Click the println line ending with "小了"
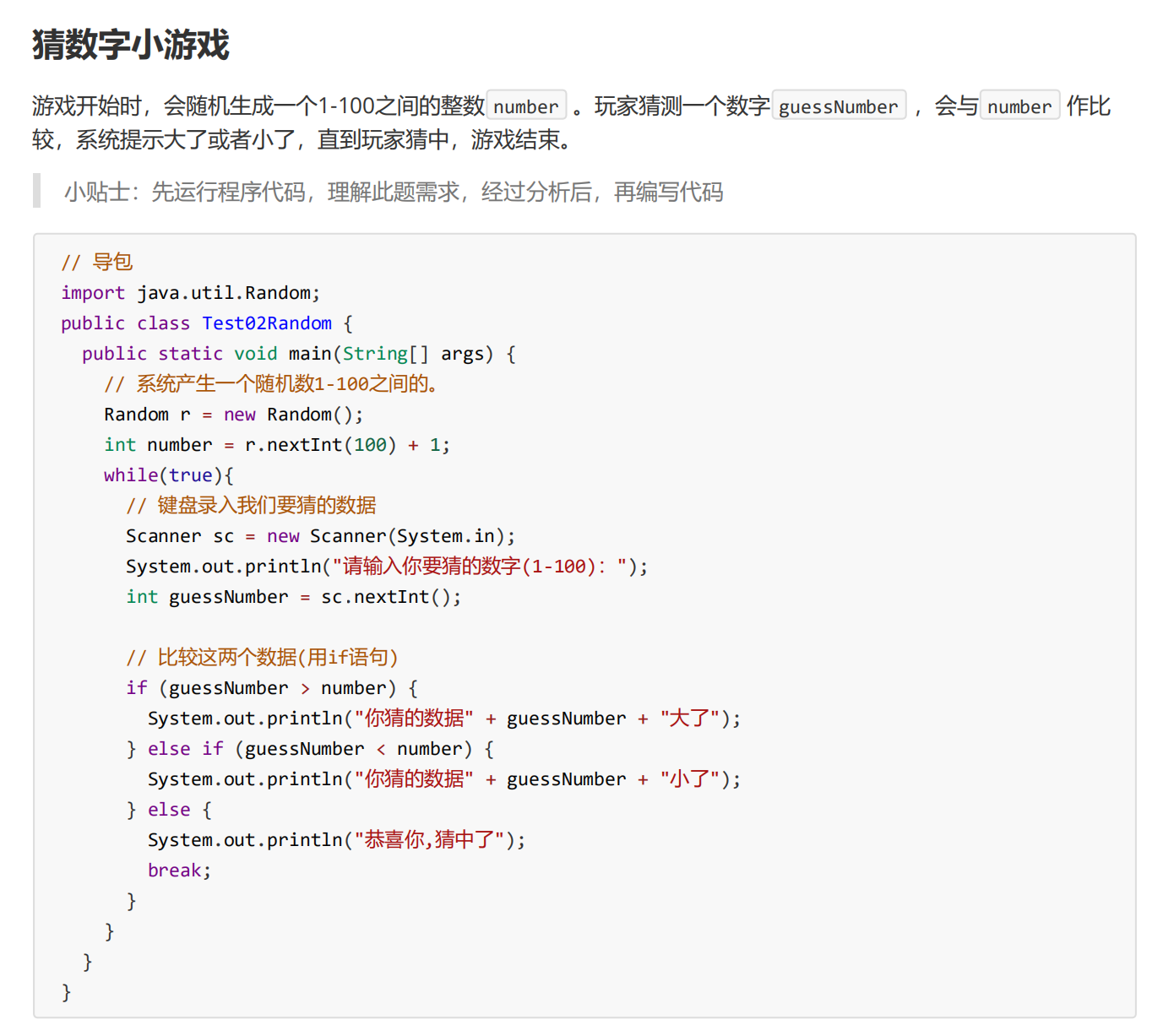 point(444,779)
